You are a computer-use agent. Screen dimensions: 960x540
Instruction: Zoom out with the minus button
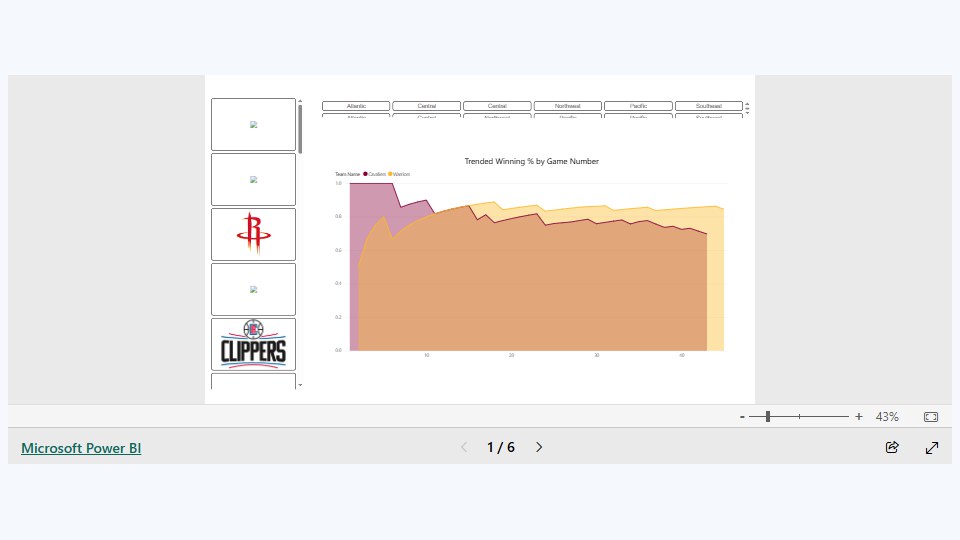[742, 416]
